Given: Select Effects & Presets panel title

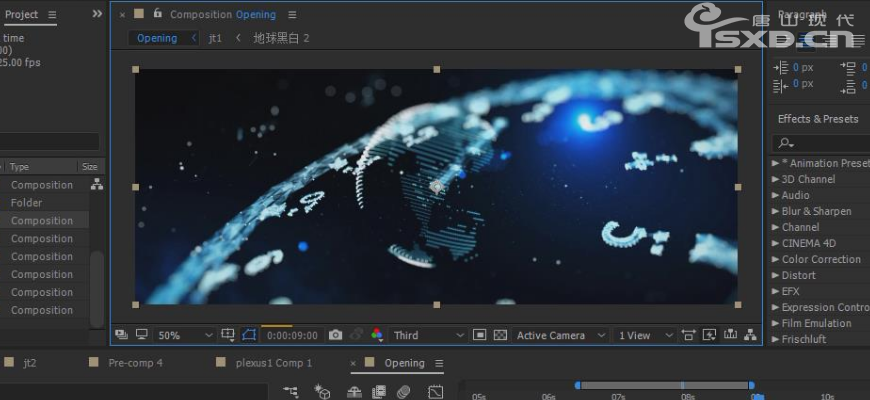Looking at the screenshot, I should [x=818, y=119].
